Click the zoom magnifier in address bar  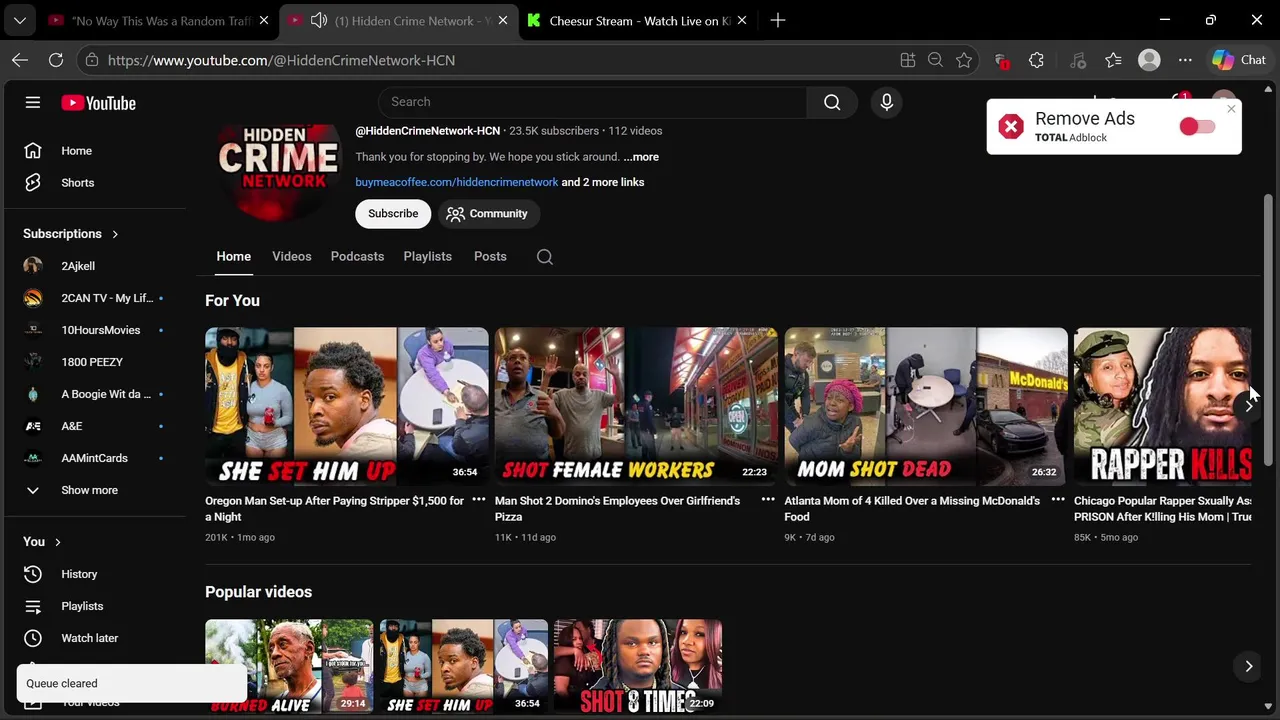935,60
